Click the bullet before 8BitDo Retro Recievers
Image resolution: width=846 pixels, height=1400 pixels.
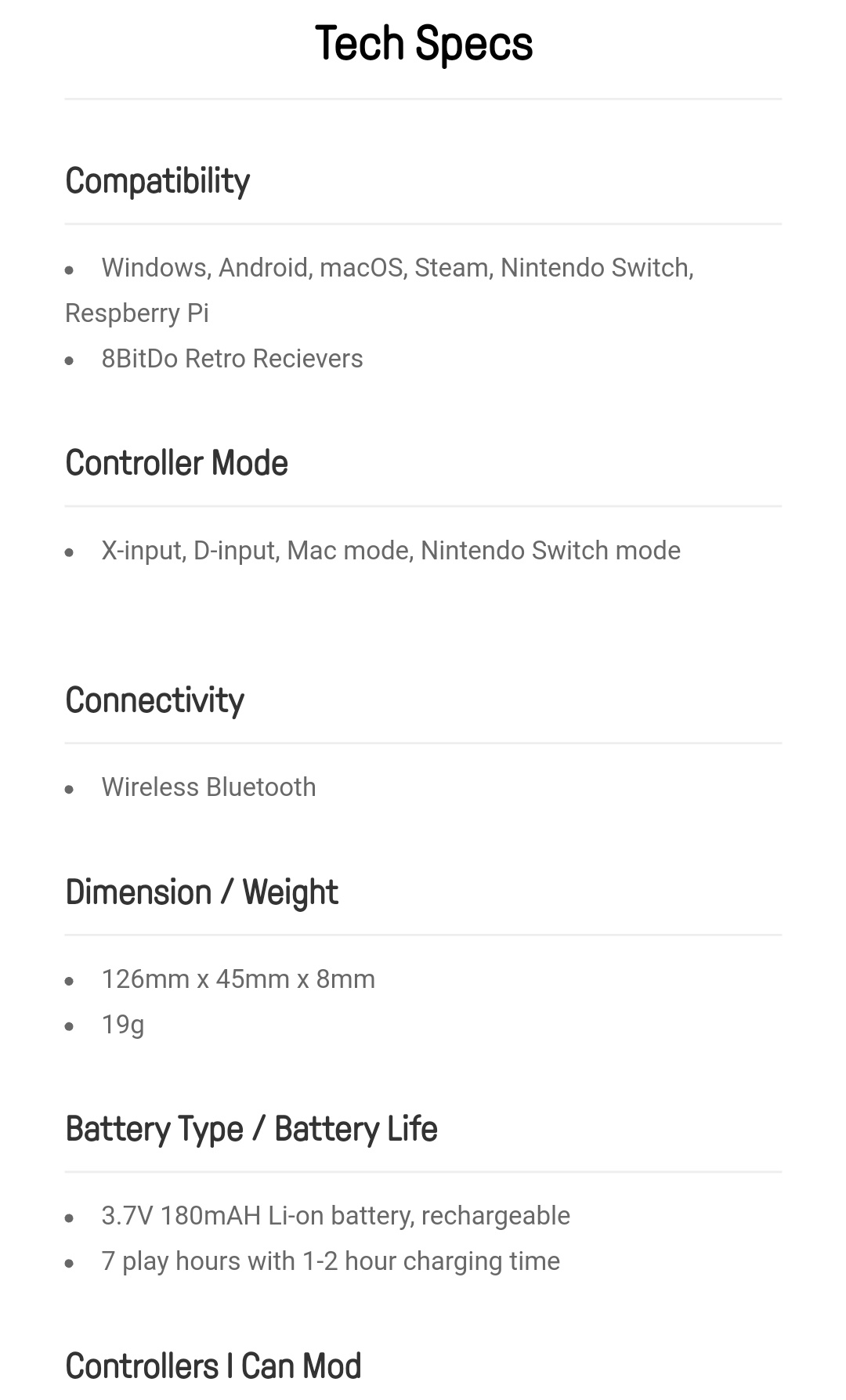(70, 360)
